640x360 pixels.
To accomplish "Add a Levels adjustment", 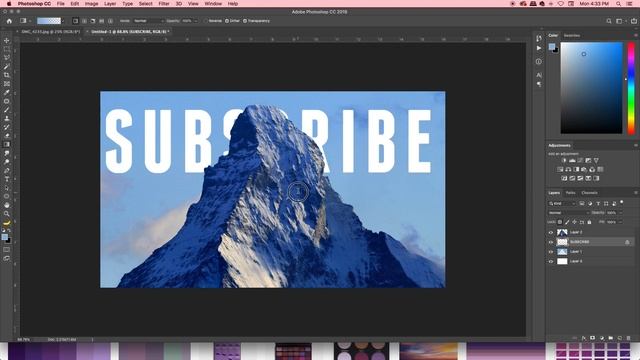I will (572, 160).
